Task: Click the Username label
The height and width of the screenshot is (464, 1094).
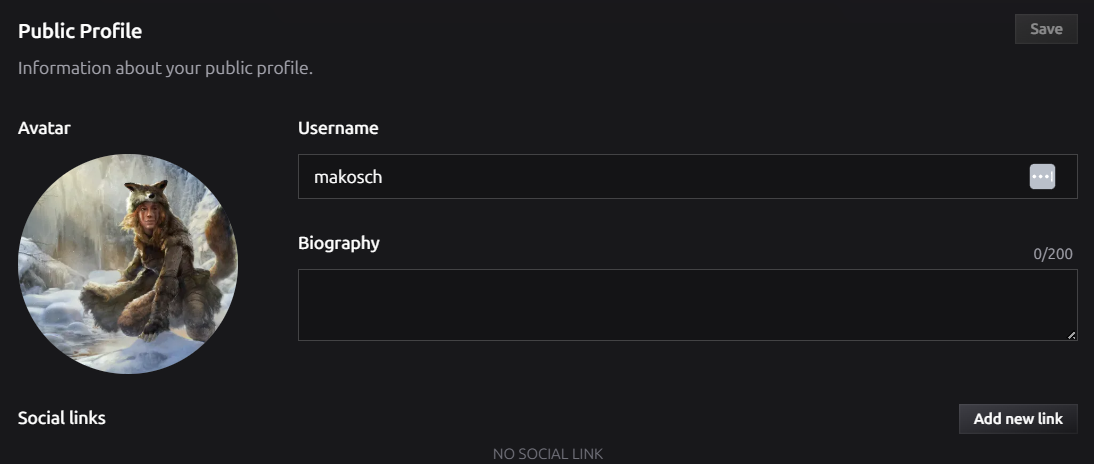Action: click(338, 128)
